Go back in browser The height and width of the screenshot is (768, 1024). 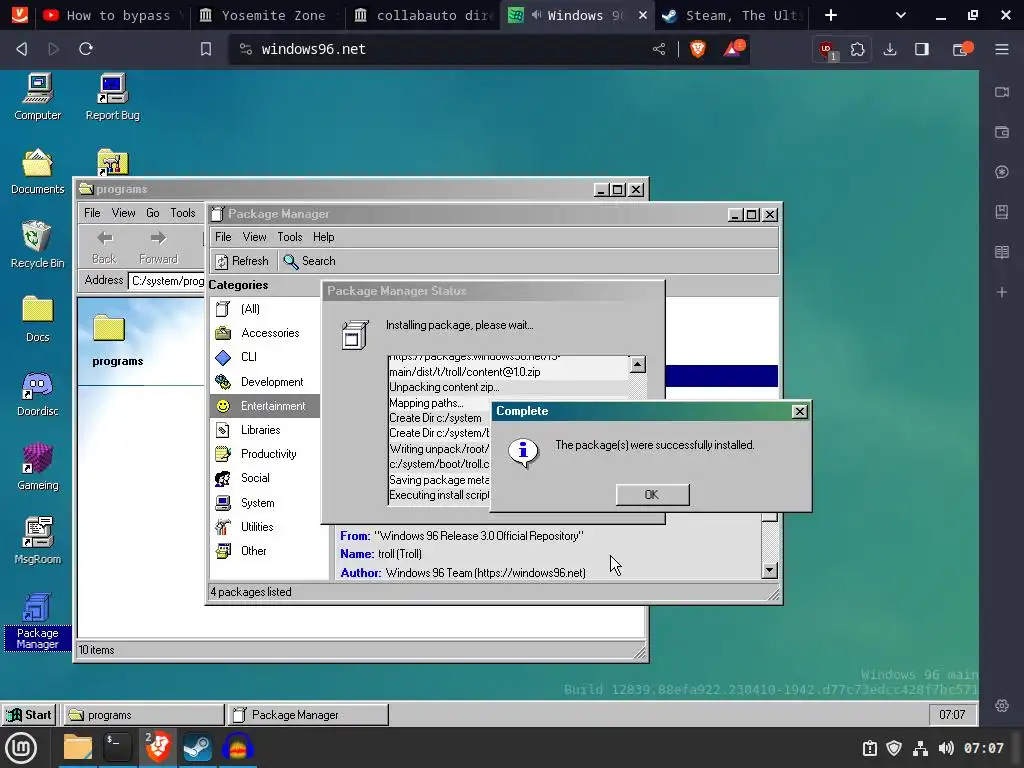tap(22, 49)
